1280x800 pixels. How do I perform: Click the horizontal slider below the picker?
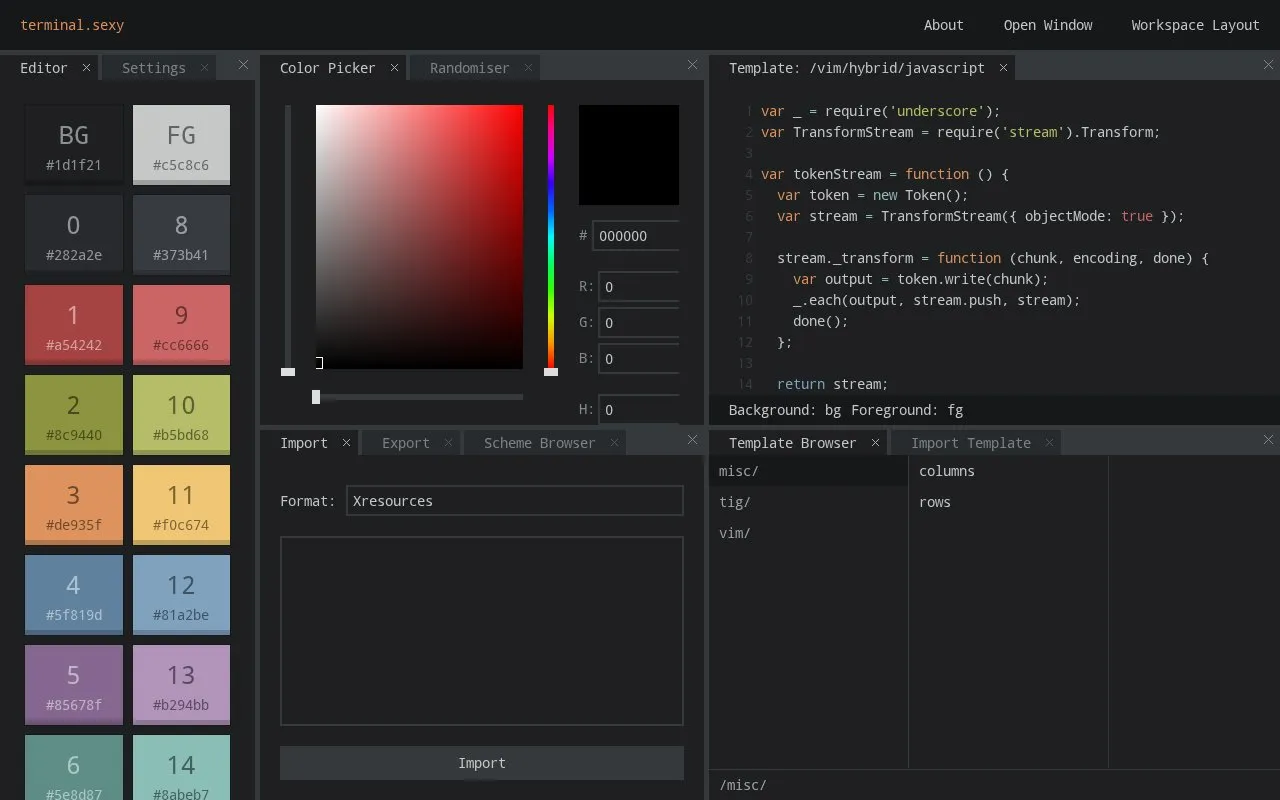click(419, 397)
